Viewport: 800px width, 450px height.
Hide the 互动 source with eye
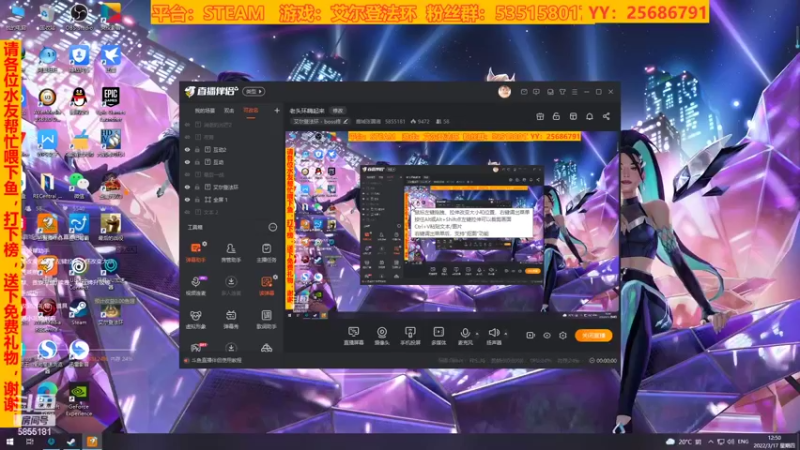click(187, 162)
